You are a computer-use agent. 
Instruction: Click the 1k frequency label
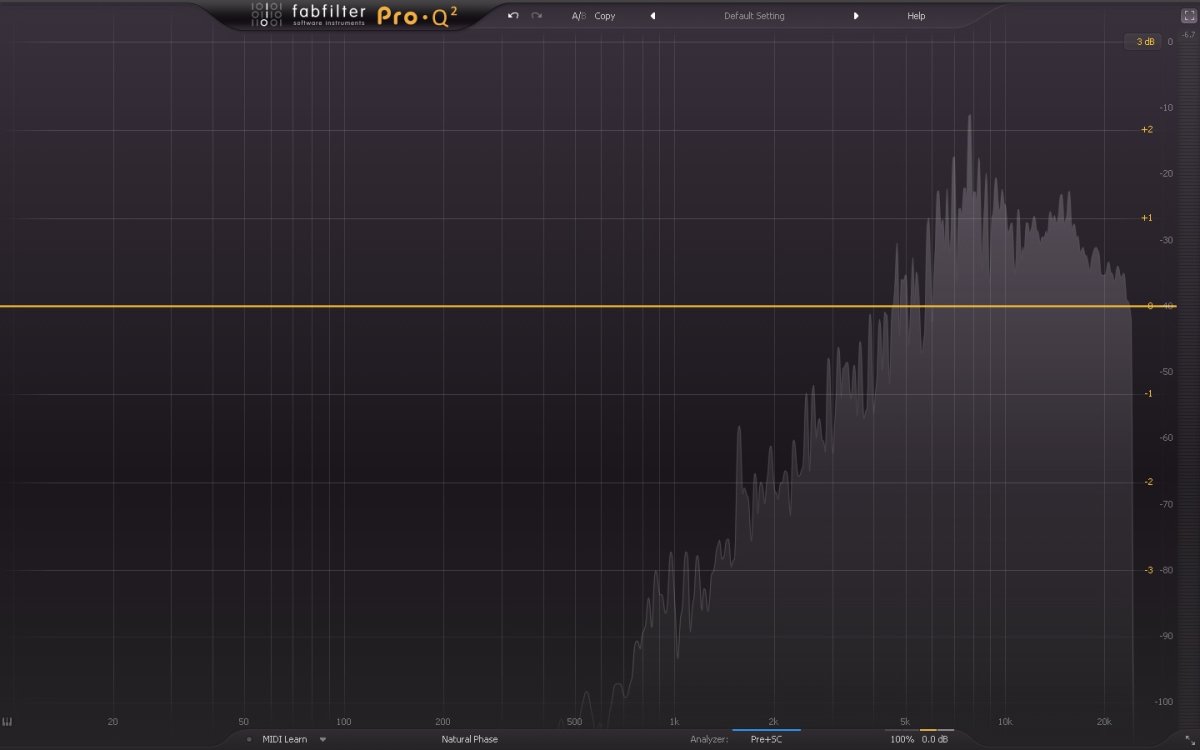674,722
